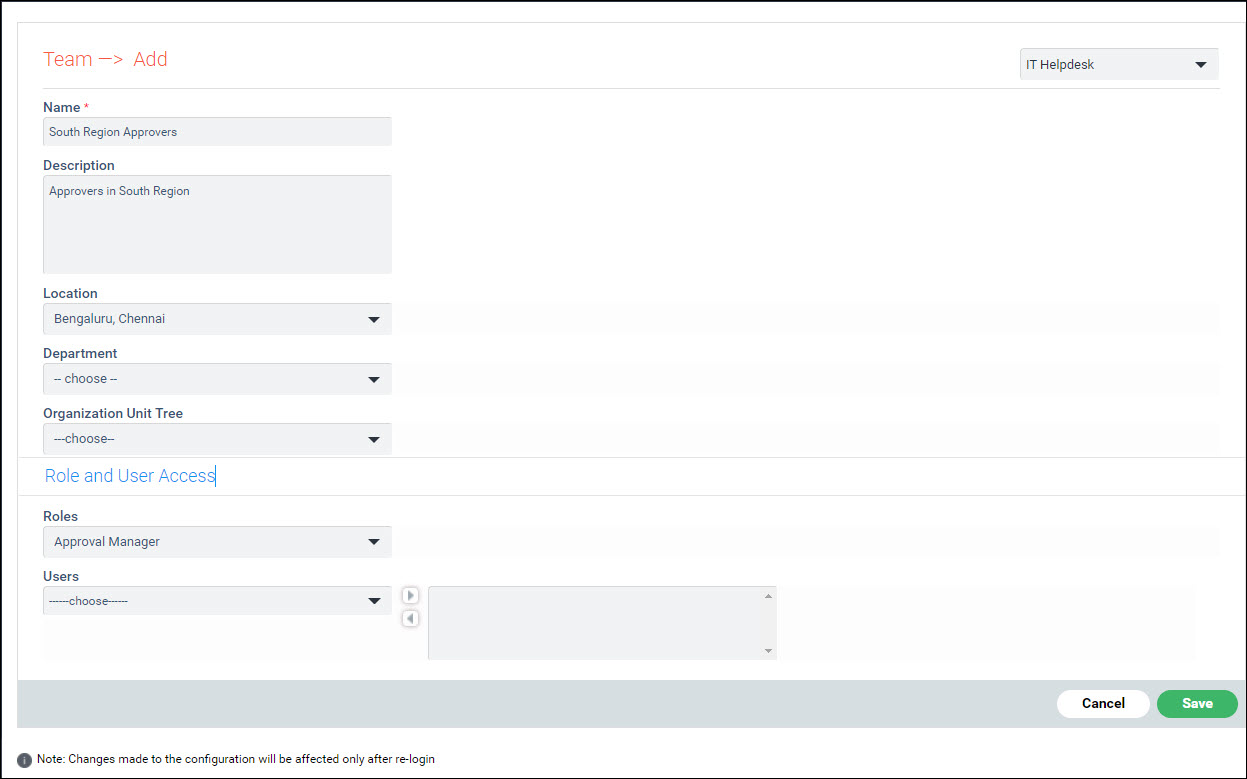1247x779 pixels.
Task: Click the down scroll arrow of the users list box
Action: (768, 652)
